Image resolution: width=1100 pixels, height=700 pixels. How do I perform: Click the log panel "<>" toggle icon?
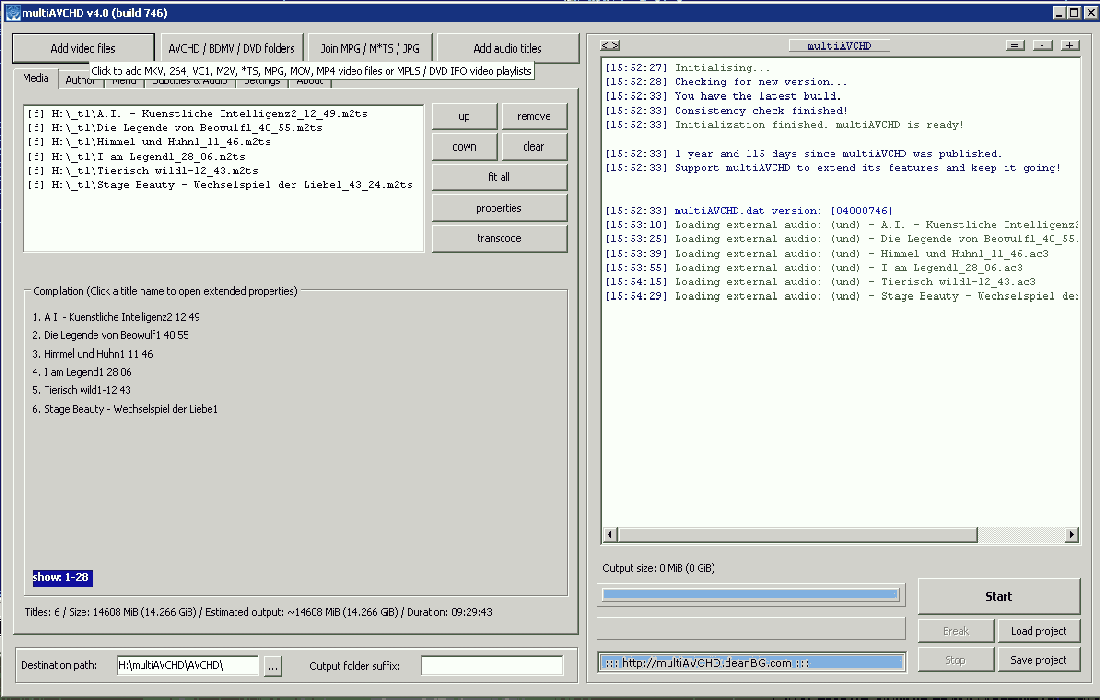click(610, 46)
